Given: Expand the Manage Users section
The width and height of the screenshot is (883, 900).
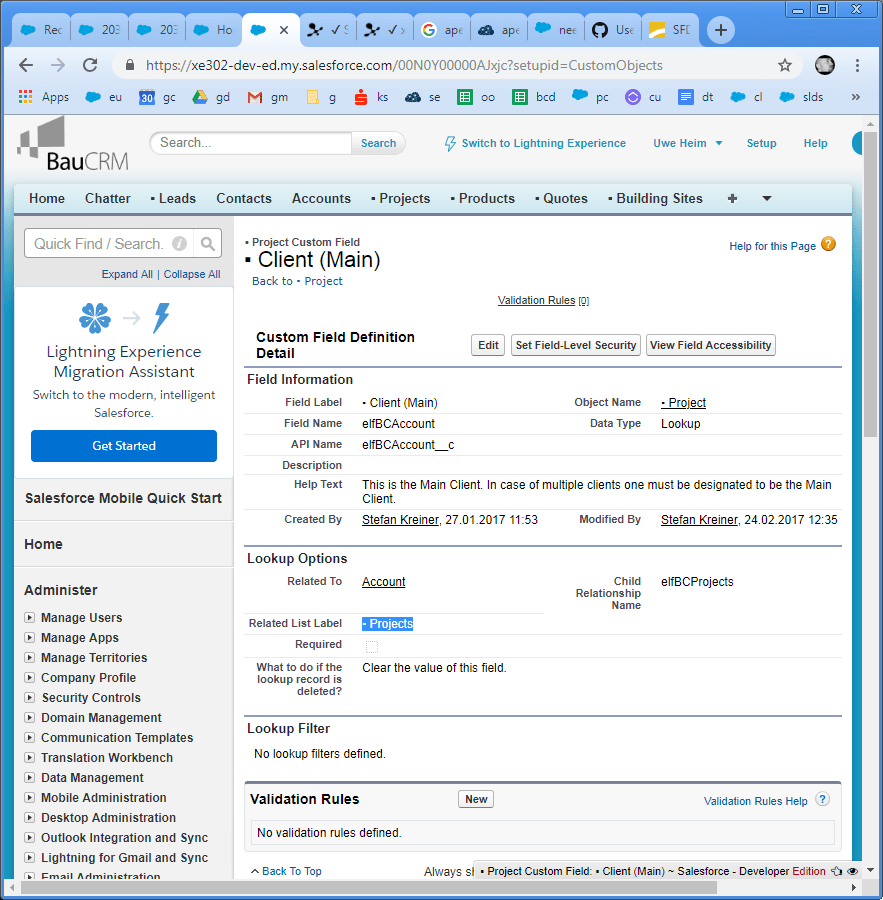Looking at the screenshot, I should 29,617.
